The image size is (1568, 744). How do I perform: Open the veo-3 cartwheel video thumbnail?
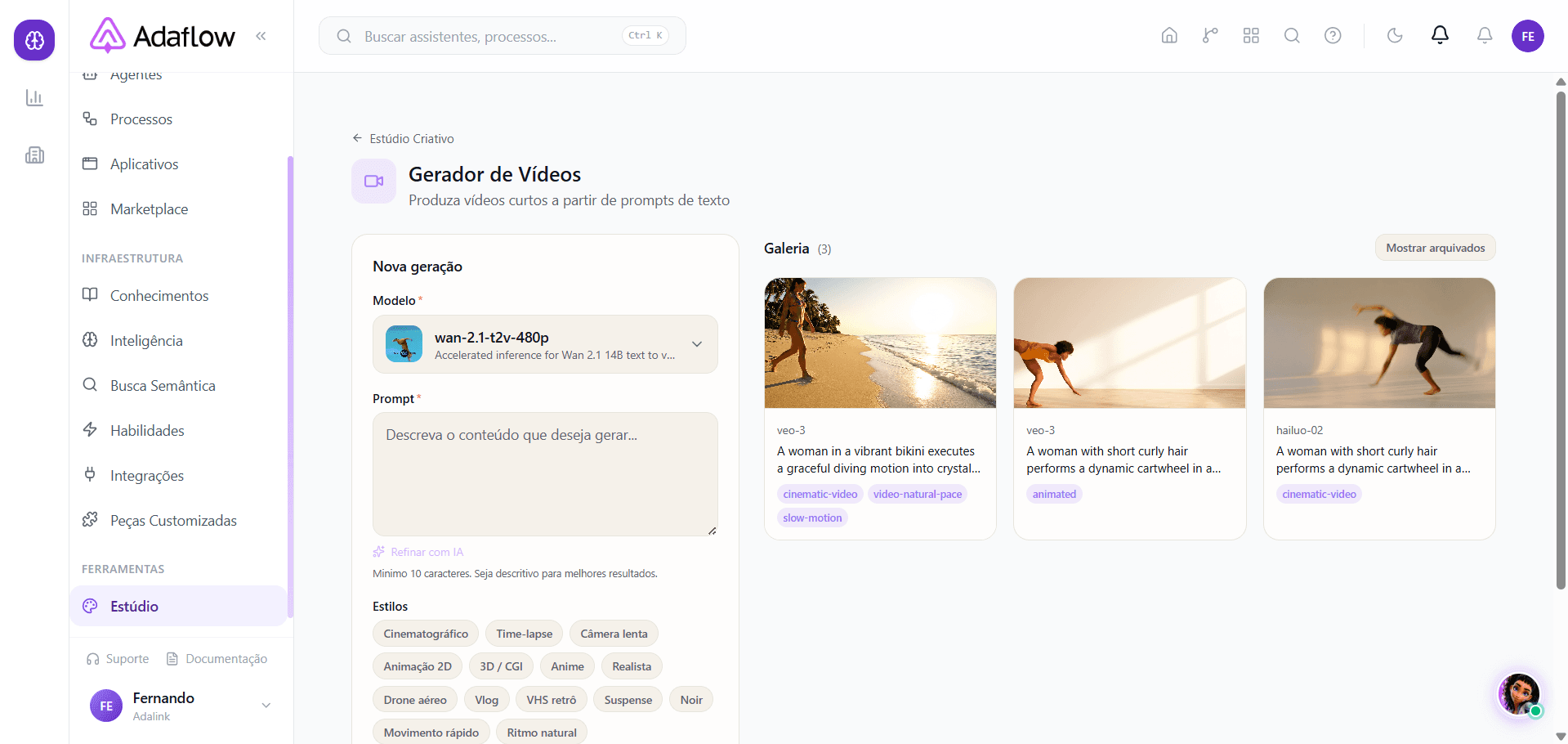coord(1129,343)
